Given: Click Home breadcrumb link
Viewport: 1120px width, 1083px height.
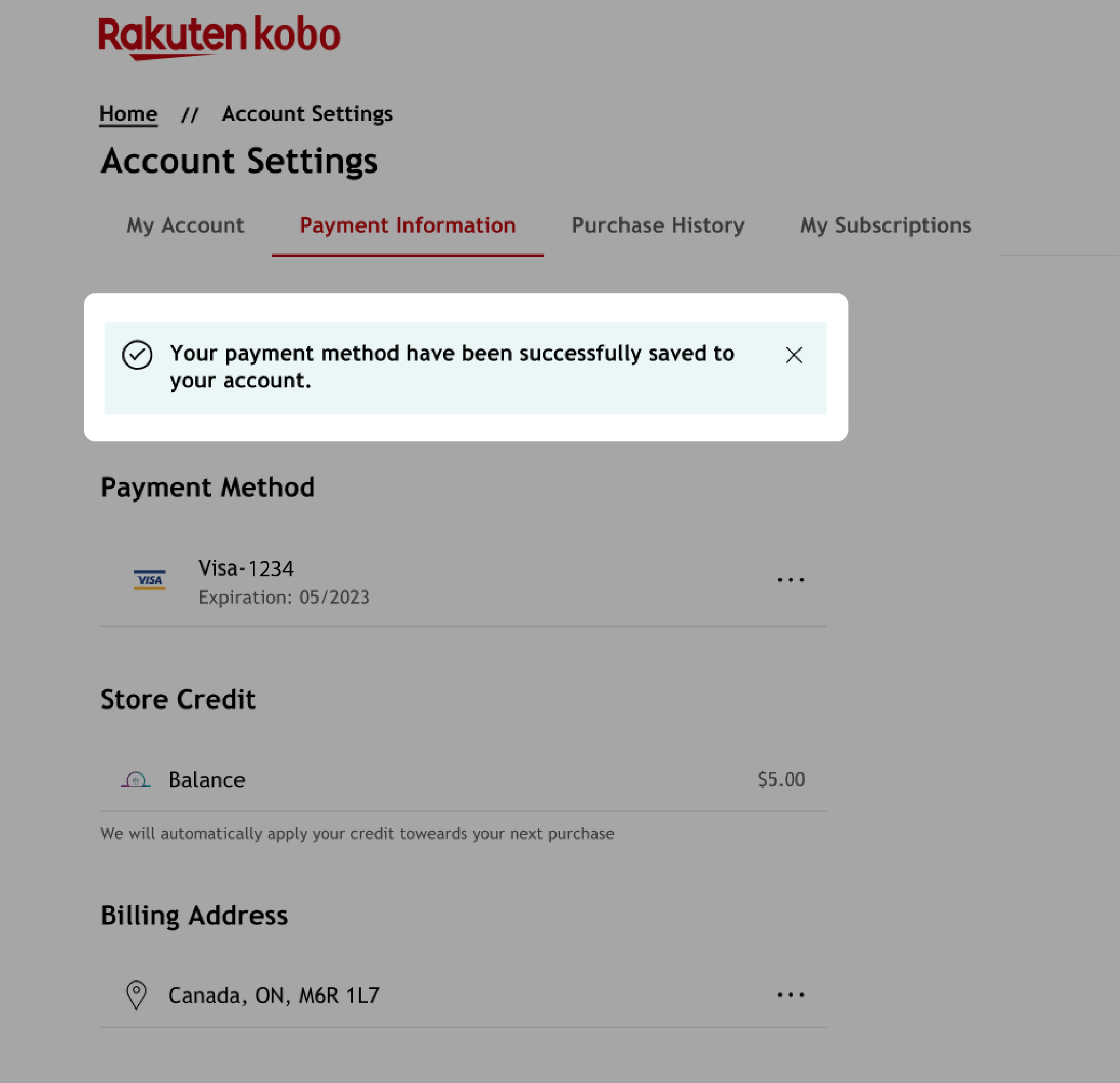Looking at the screenshot, I should pyautogui.click(x=128, y=113).
